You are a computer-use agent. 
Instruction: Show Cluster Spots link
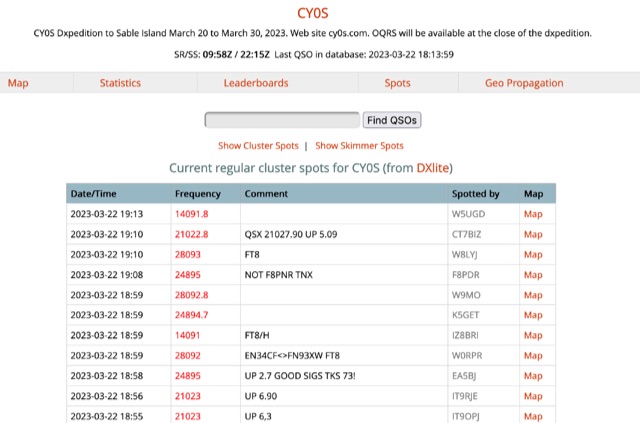click(258, 146)
